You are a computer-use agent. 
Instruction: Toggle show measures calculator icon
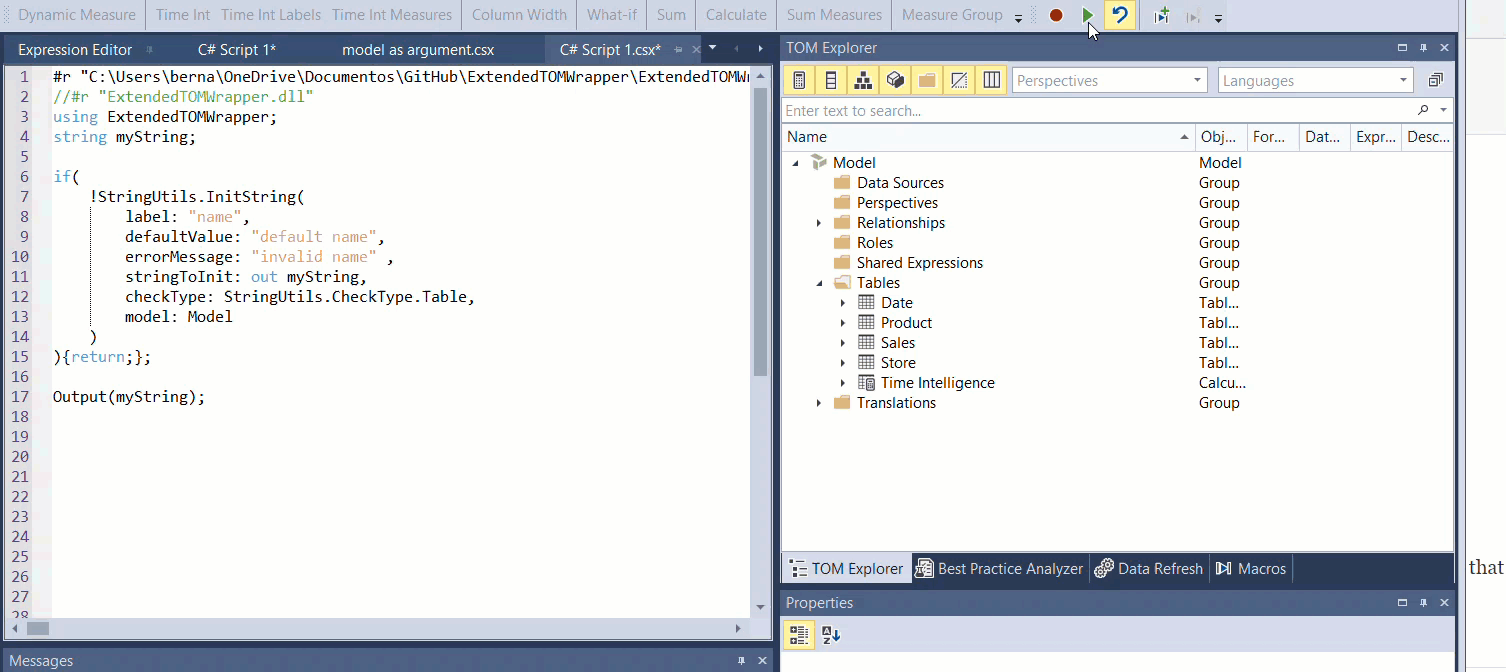[x=799, y=81]
